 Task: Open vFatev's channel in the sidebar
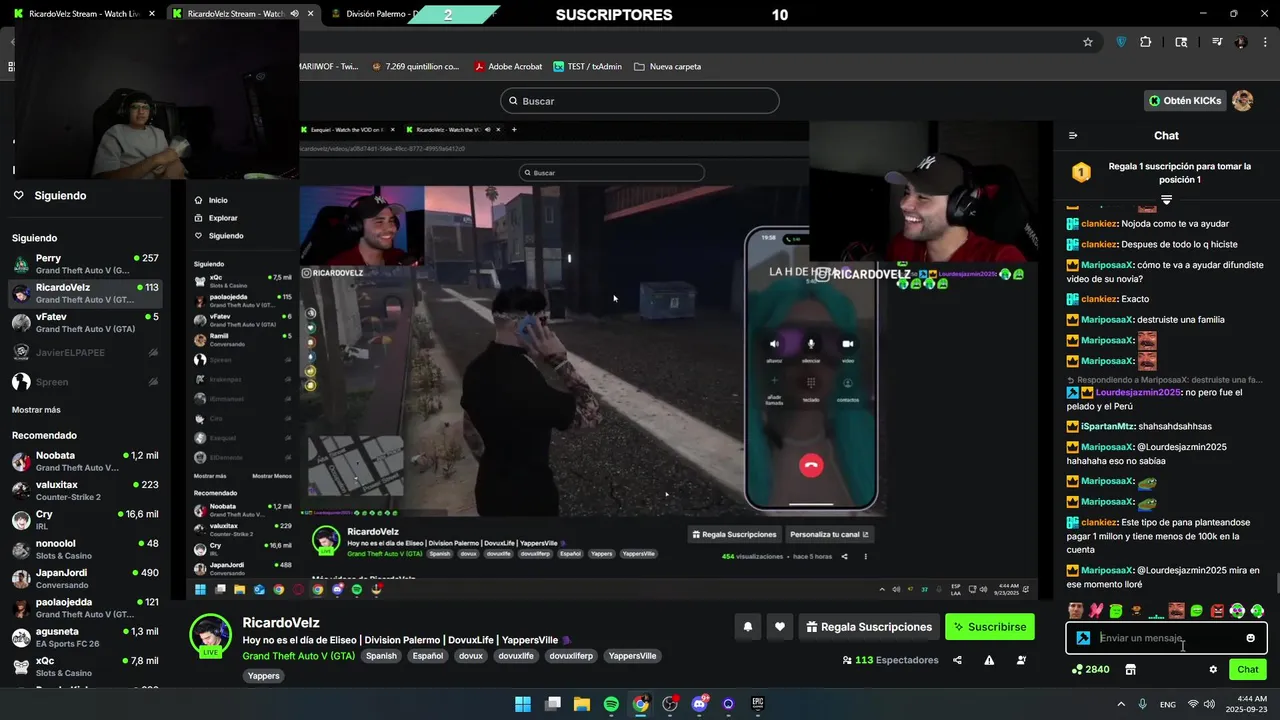85,322
